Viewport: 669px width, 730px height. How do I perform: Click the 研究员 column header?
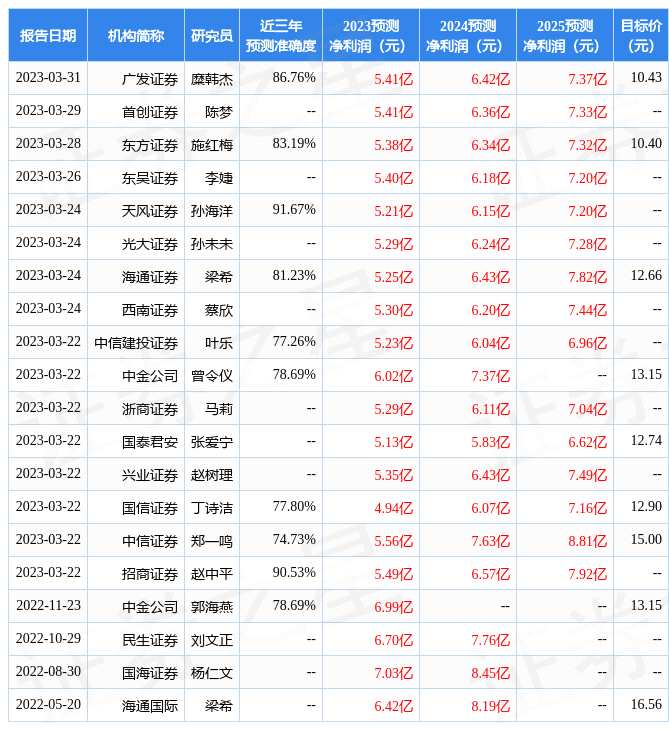[x=212, y=35]
